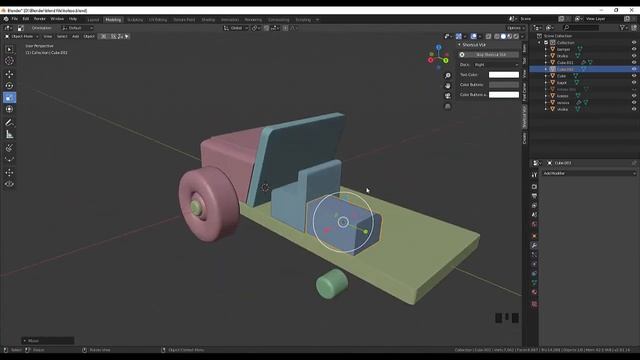Switch to the Layout workspace tab
Screen dimensions: 640x360
coord(93,20)
